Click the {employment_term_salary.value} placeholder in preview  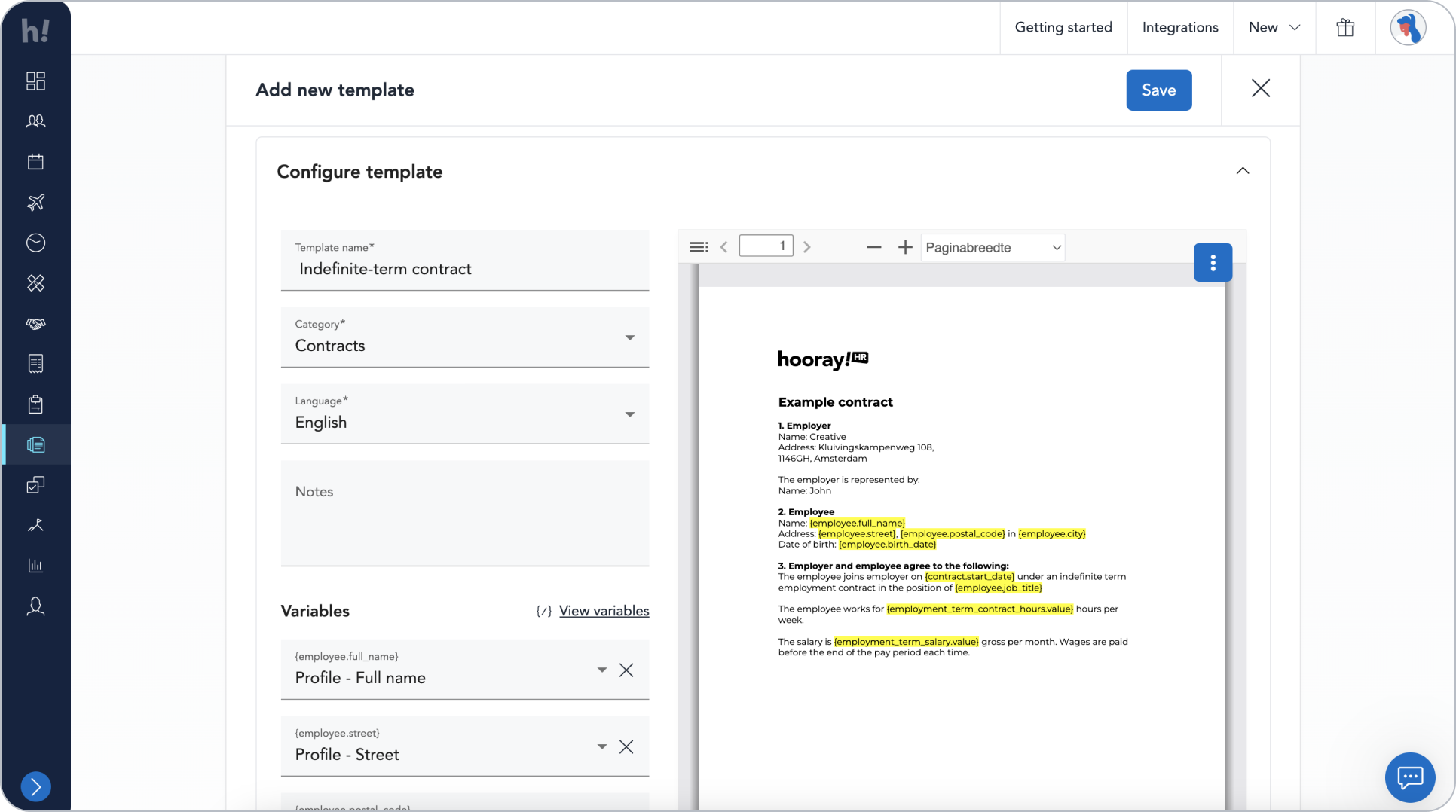click(x=906, y=642)
